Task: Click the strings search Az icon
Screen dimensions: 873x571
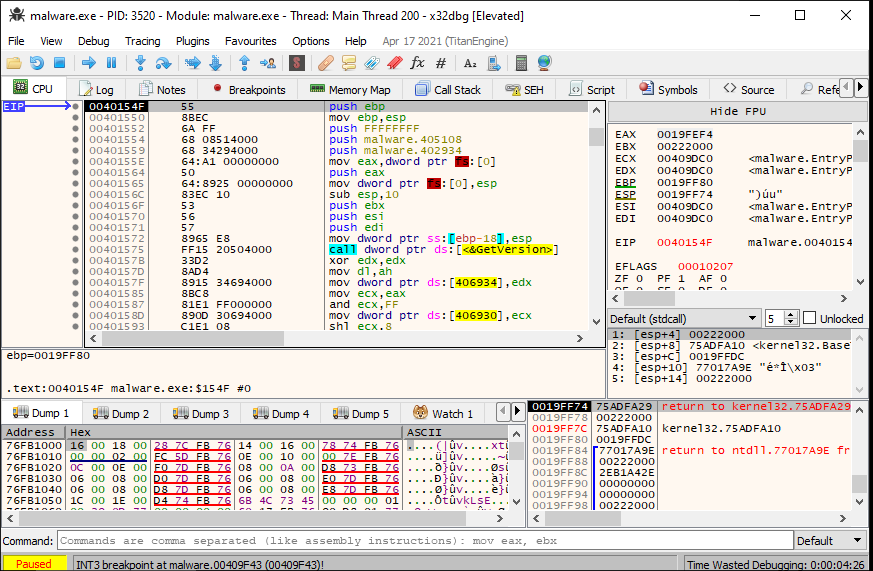Action: tap(470, 63)
